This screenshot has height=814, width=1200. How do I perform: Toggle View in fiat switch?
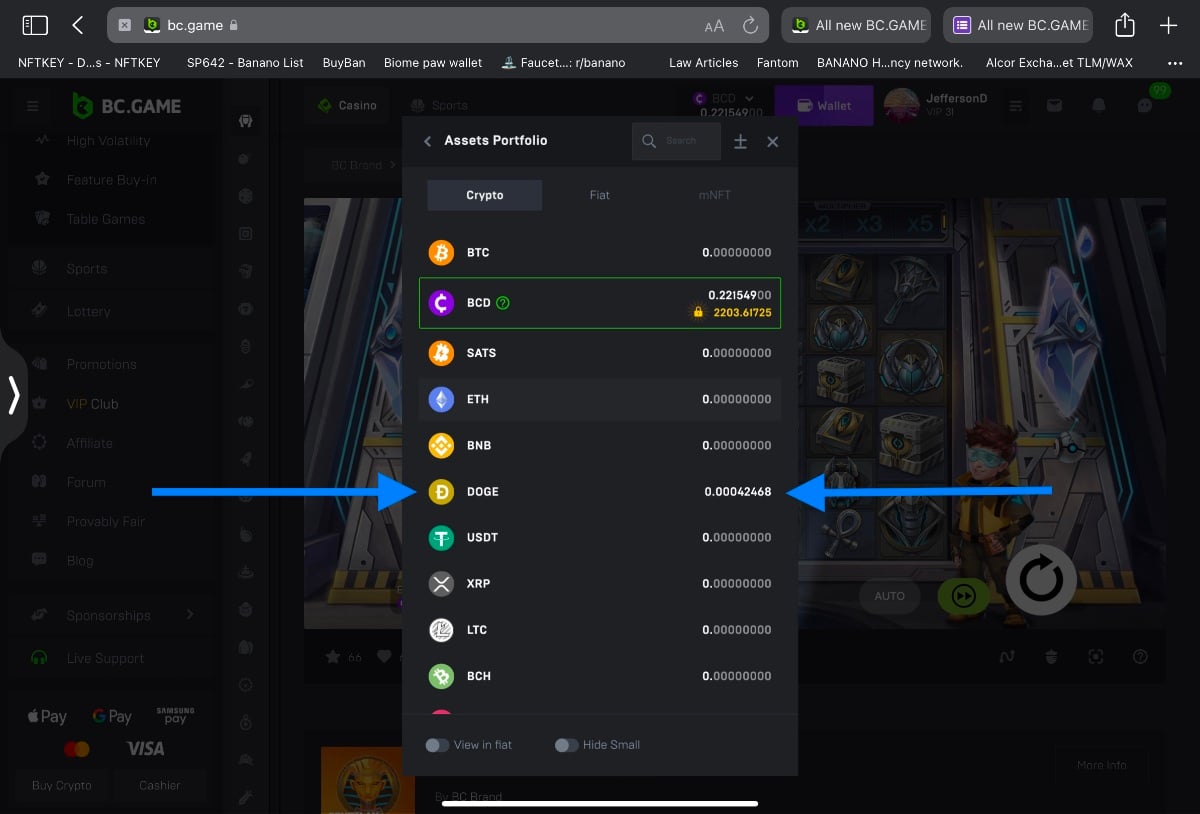click(437, 745)
